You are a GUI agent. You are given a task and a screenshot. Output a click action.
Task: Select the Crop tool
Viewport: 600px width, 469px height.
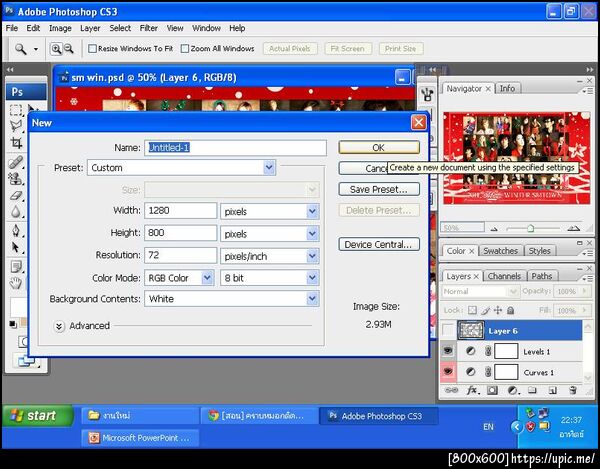16,143
